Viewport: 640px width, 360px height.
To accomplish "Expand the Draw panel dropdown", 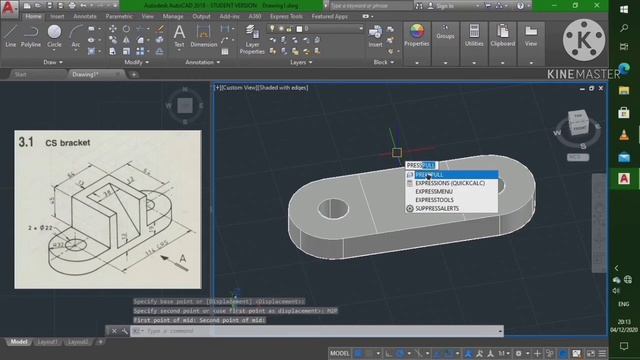I will (x=53, y=62).
